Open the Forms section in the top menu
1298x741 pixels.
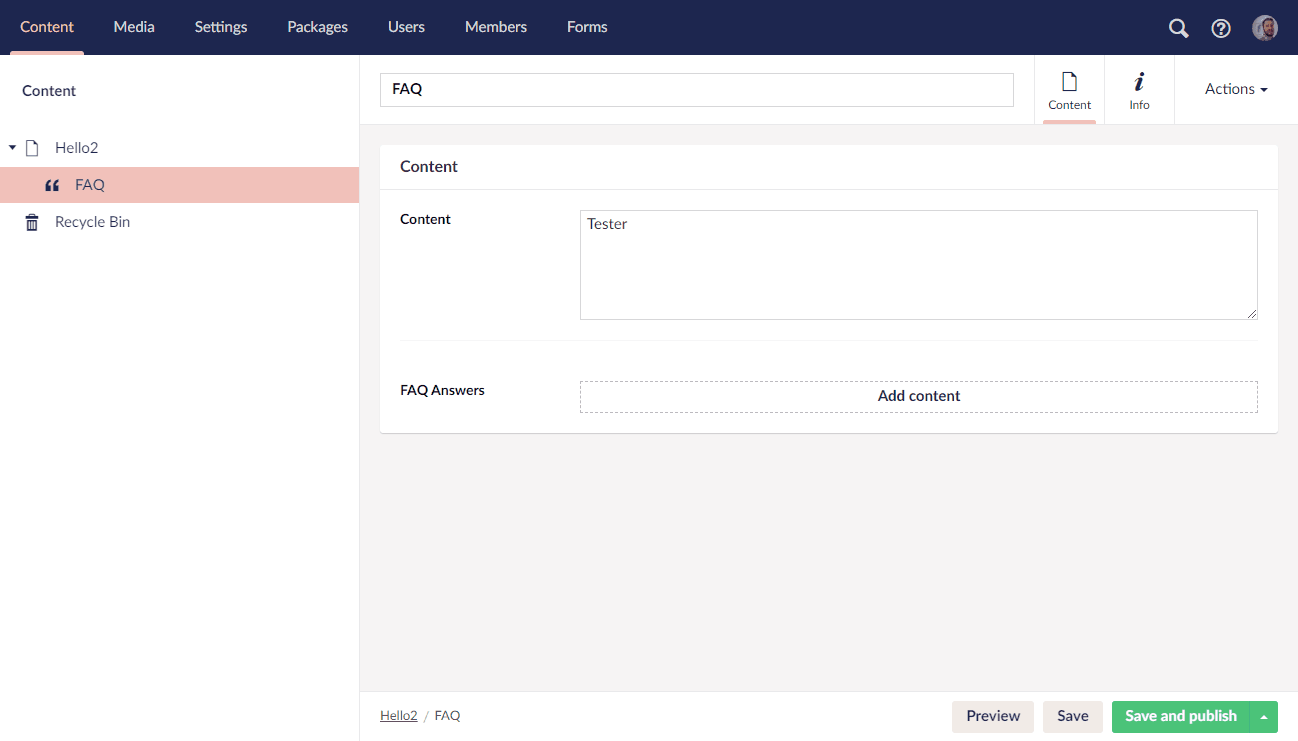[x=587, y=27]
